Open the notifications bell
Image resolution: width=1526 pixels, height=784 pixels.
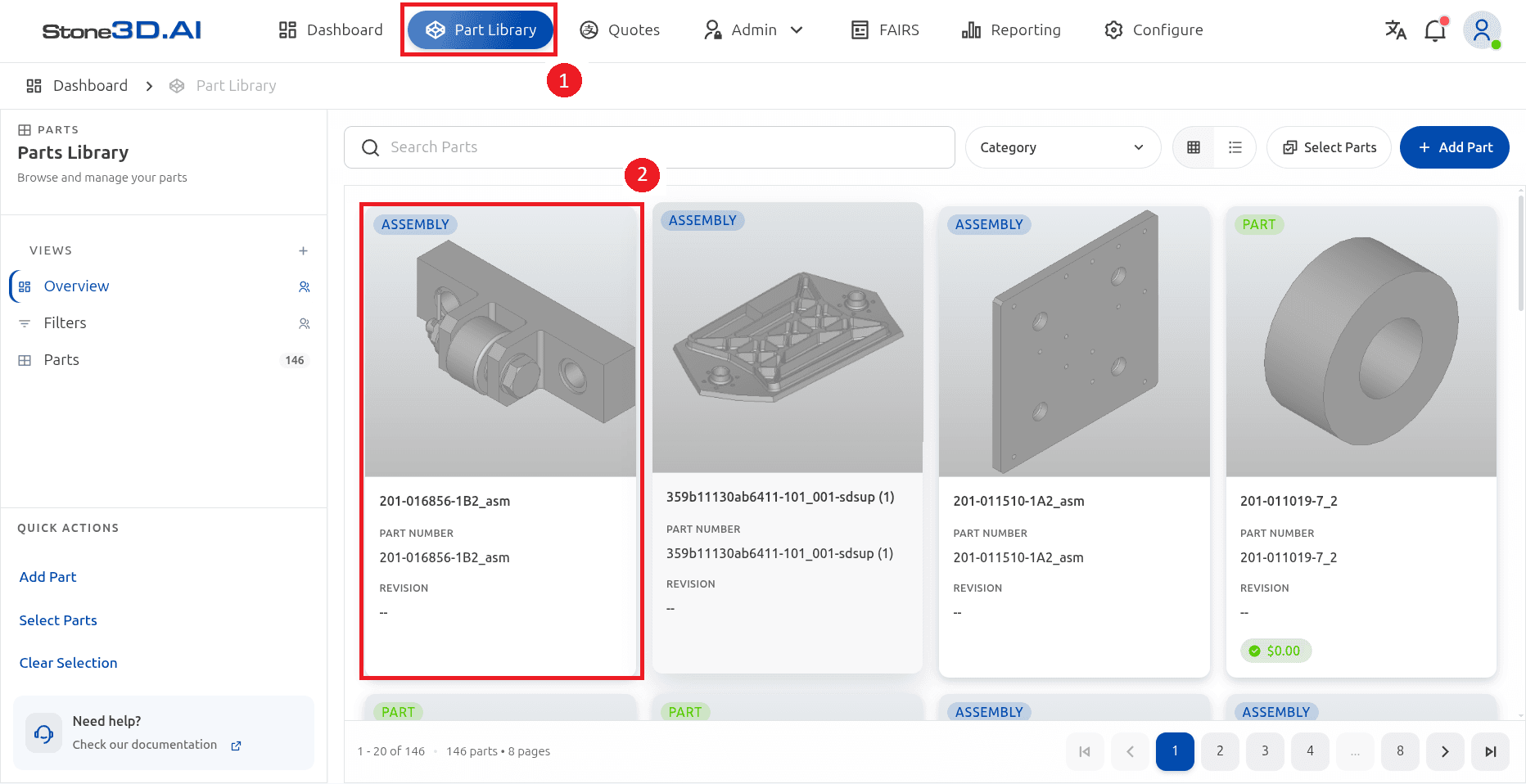click(1435, 30)
